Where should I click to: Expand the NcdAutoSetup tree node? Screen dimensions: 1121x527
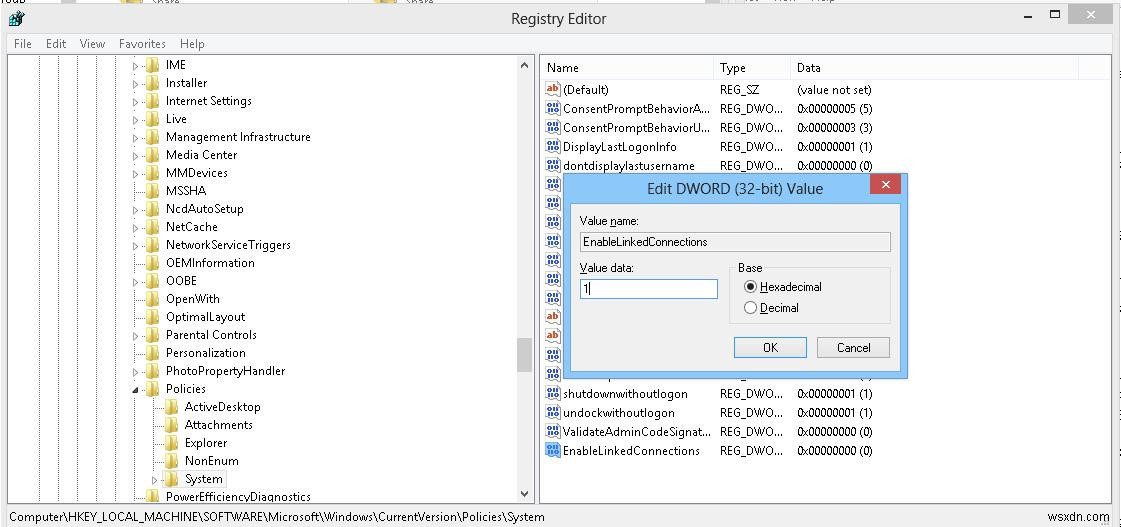coord(135,210)
